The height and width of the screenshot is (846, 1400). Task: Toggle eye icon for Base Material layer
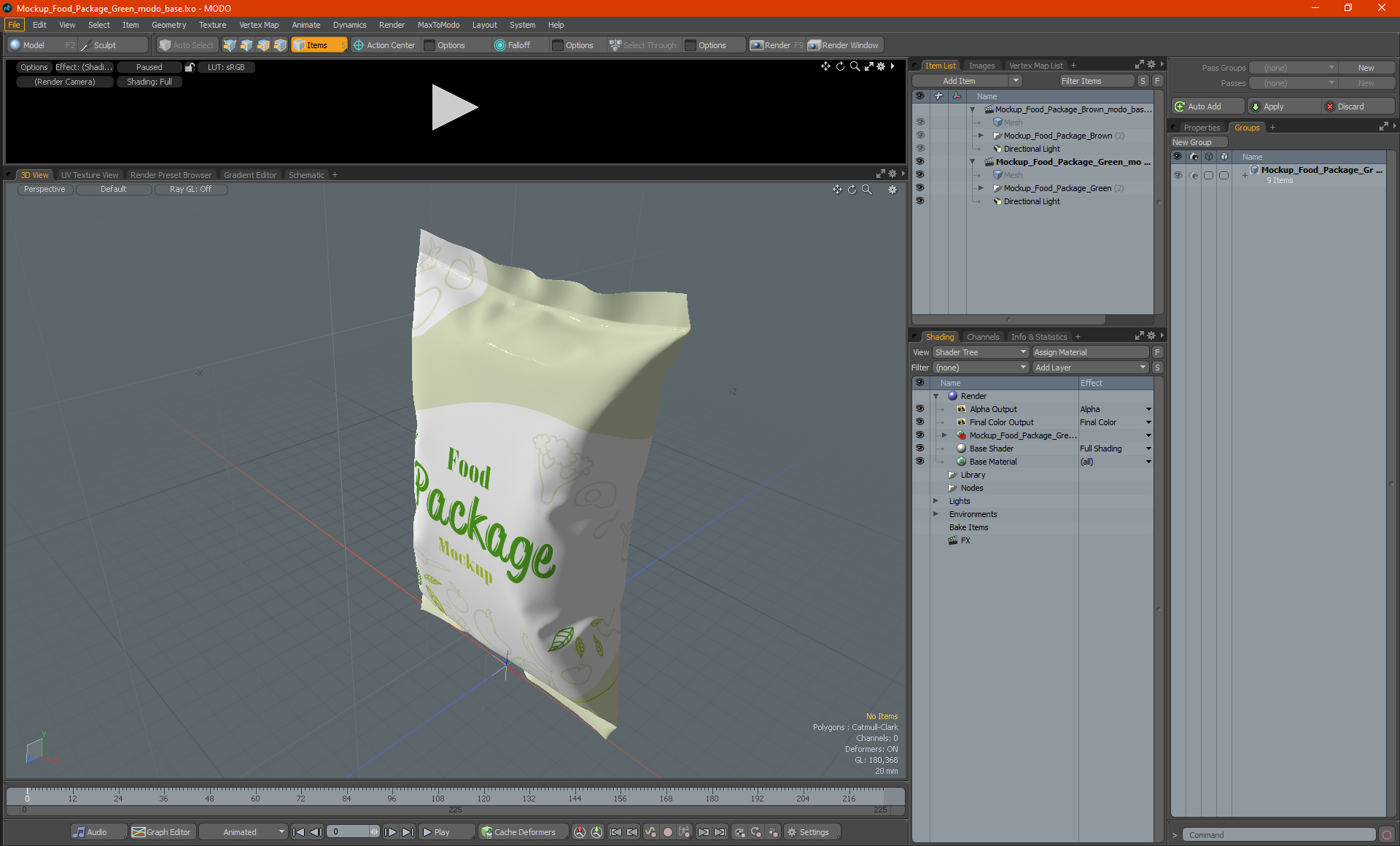click(x=921, y=461)
